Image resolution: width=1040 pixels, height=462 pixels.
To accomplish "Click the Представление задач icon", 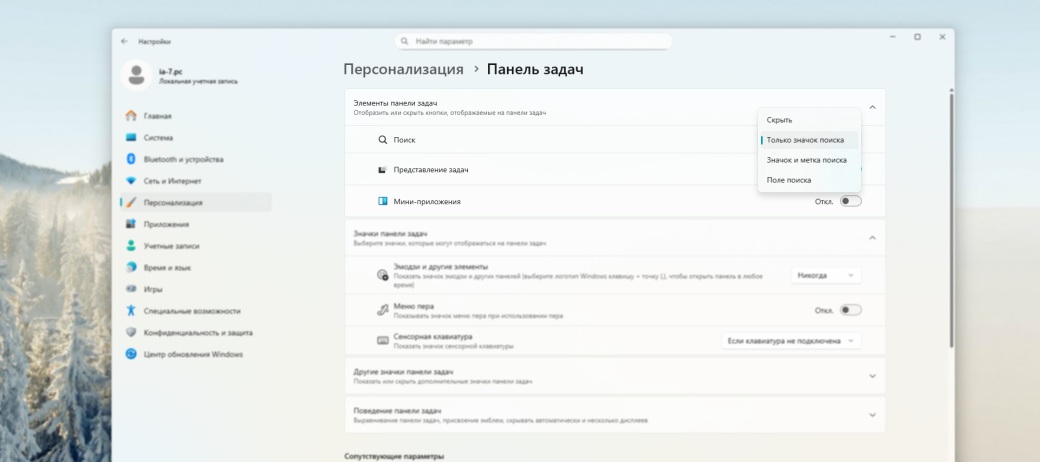I will point(383,170).
